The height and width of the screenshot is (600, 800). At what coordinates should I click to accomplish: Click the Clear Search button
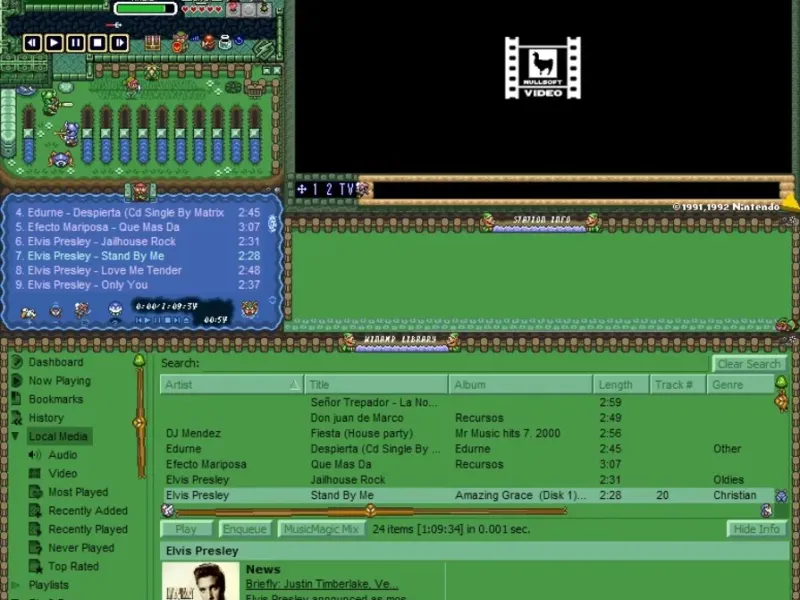pos(749,364)
